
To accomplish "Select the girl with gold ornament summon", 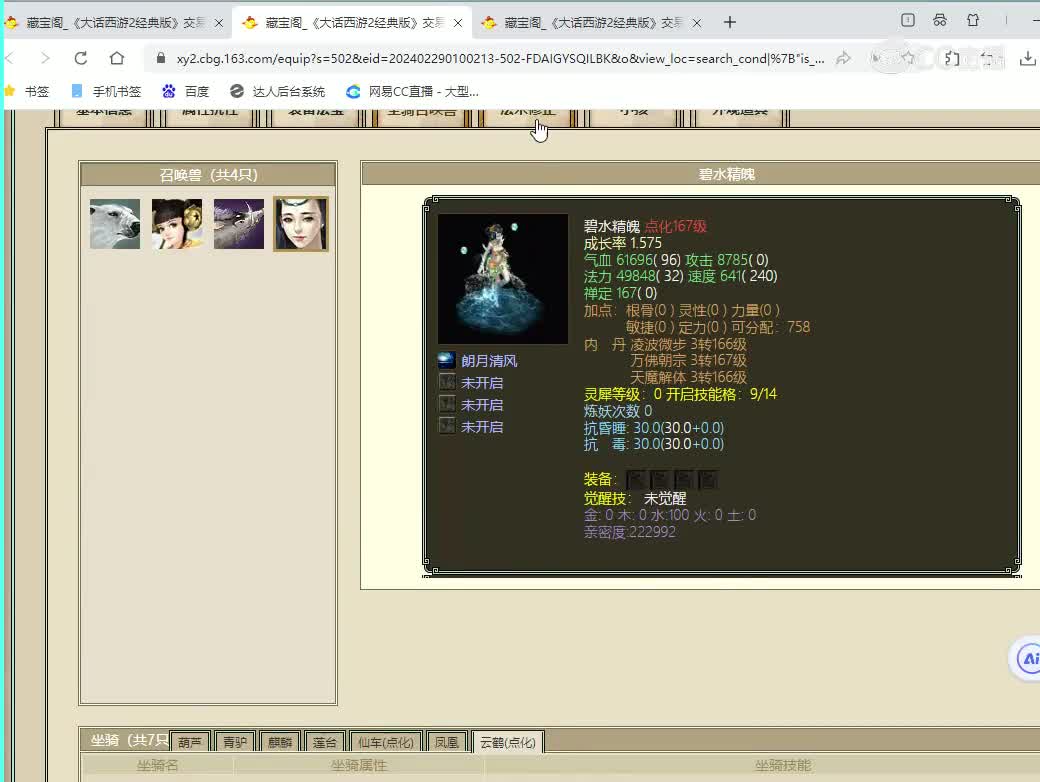I will (x=177, y=224).
